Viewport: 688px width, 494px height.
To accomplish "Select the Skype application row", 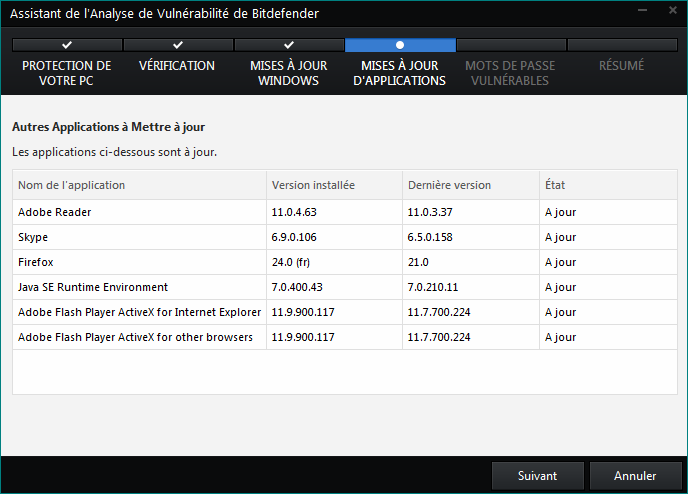I will pos(345,237).
